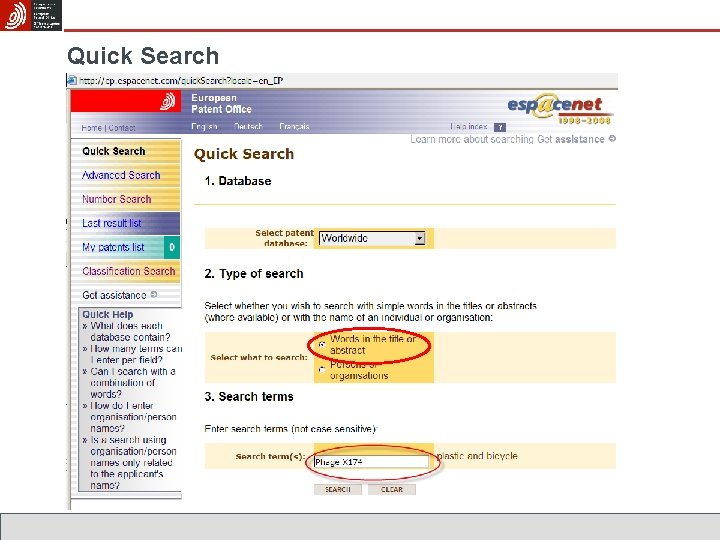Click the espacenet logo
Screen dimensions: 720x540
tap(559, 108)
